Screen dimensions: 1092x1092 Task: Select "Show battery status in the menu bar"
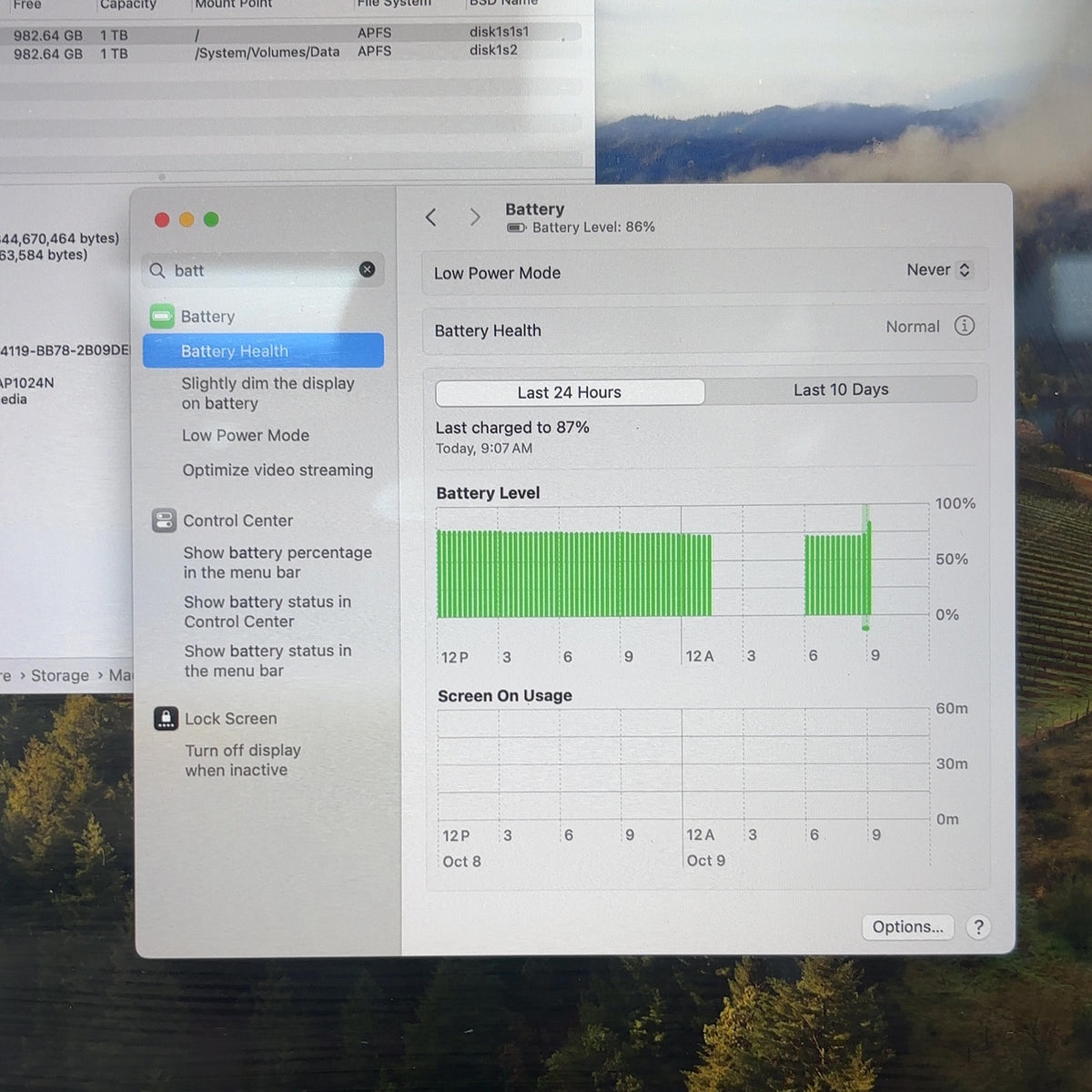click(268, 661)
